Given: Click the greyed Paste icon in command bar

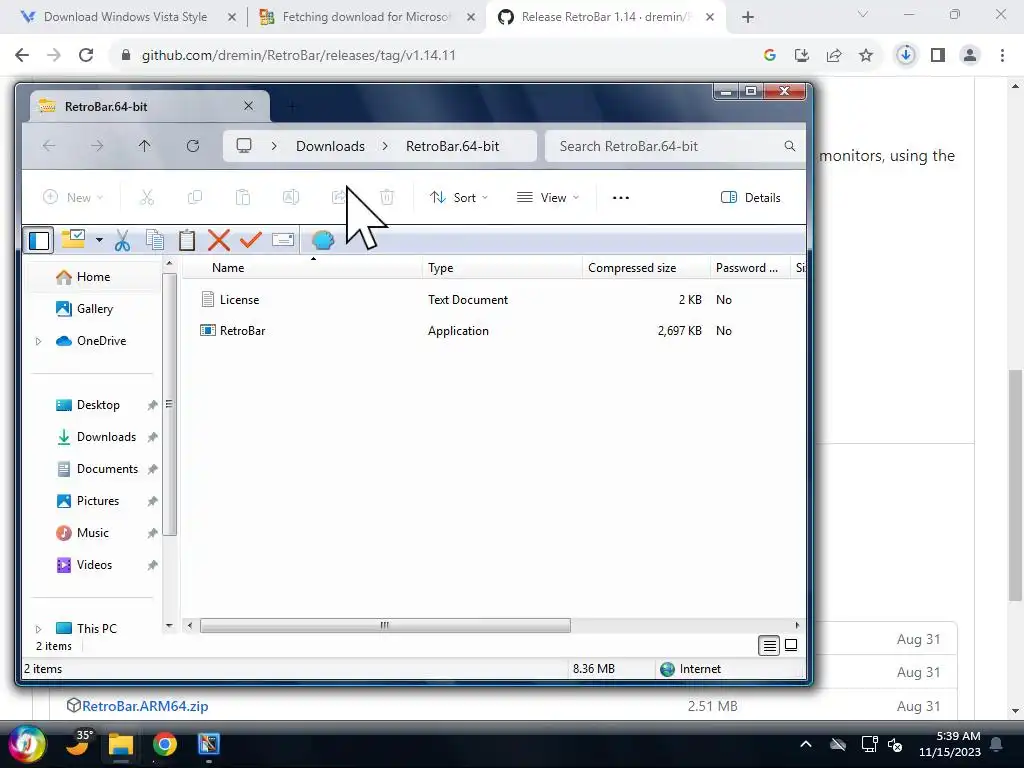Looking at the screenshot, I should [x=243, y=197].
